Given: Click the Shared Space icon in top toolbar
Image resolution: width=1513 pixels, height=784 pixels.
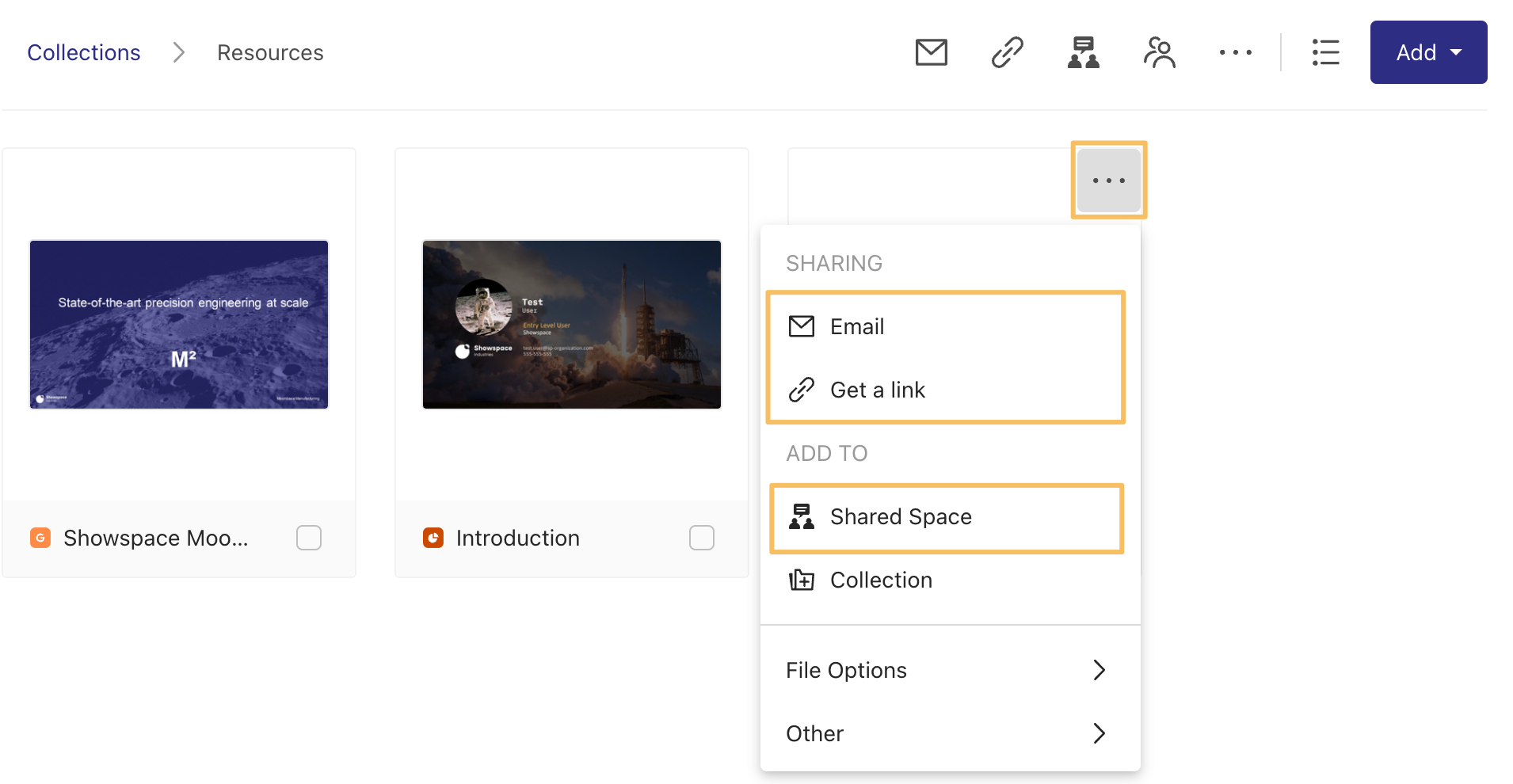Looking at the screenshot, I should tap(1083, 53).
